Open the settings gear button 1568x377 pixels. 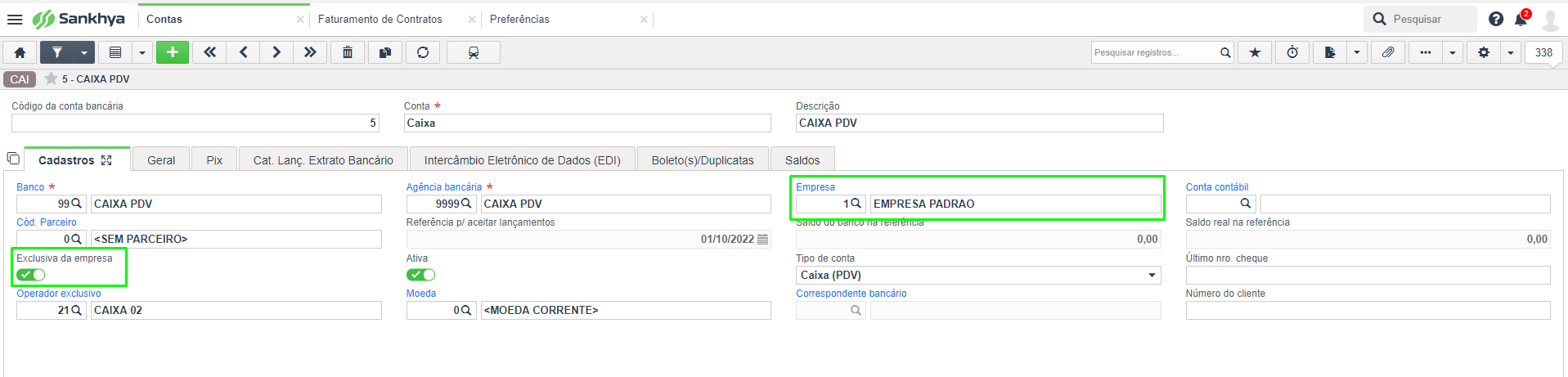[1484, 52]
